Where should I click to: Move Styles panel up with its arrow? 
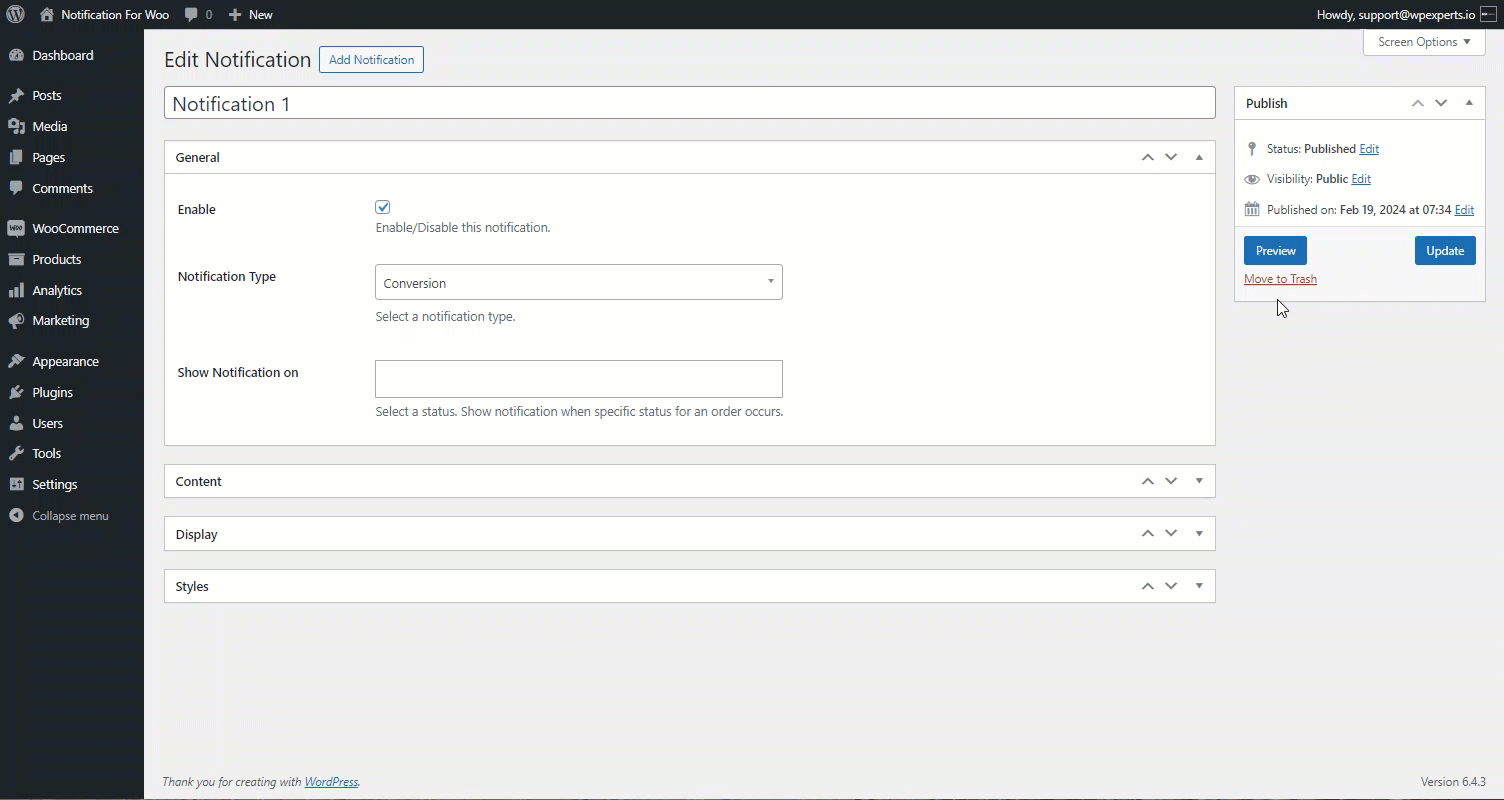coord(1148,587)
